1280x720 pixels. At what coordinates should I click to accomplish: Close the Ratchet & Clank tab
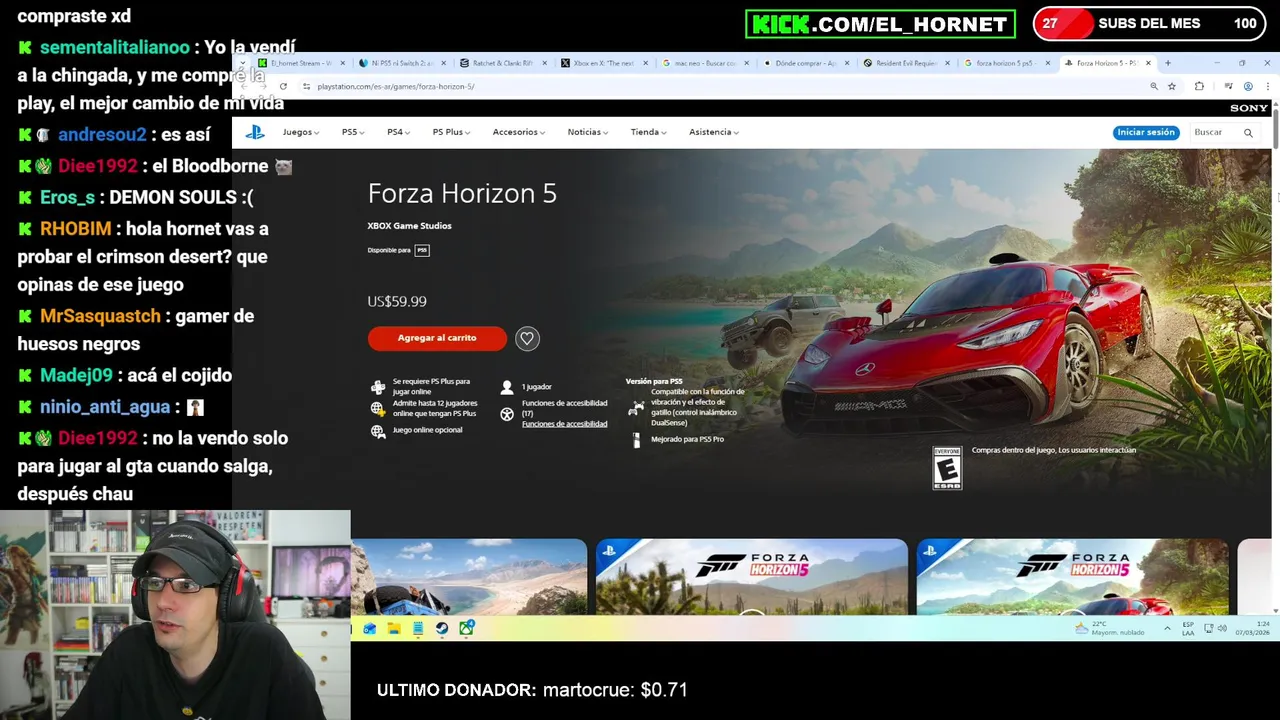point(545,63)
